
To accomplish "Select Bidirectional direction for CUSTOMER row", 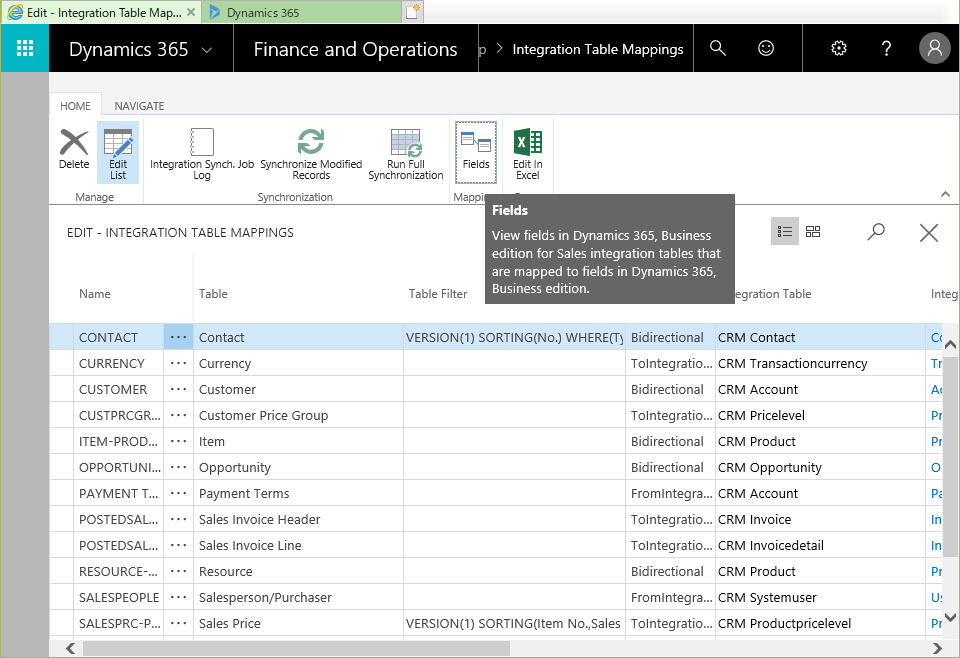I will [x=671, y=389].
